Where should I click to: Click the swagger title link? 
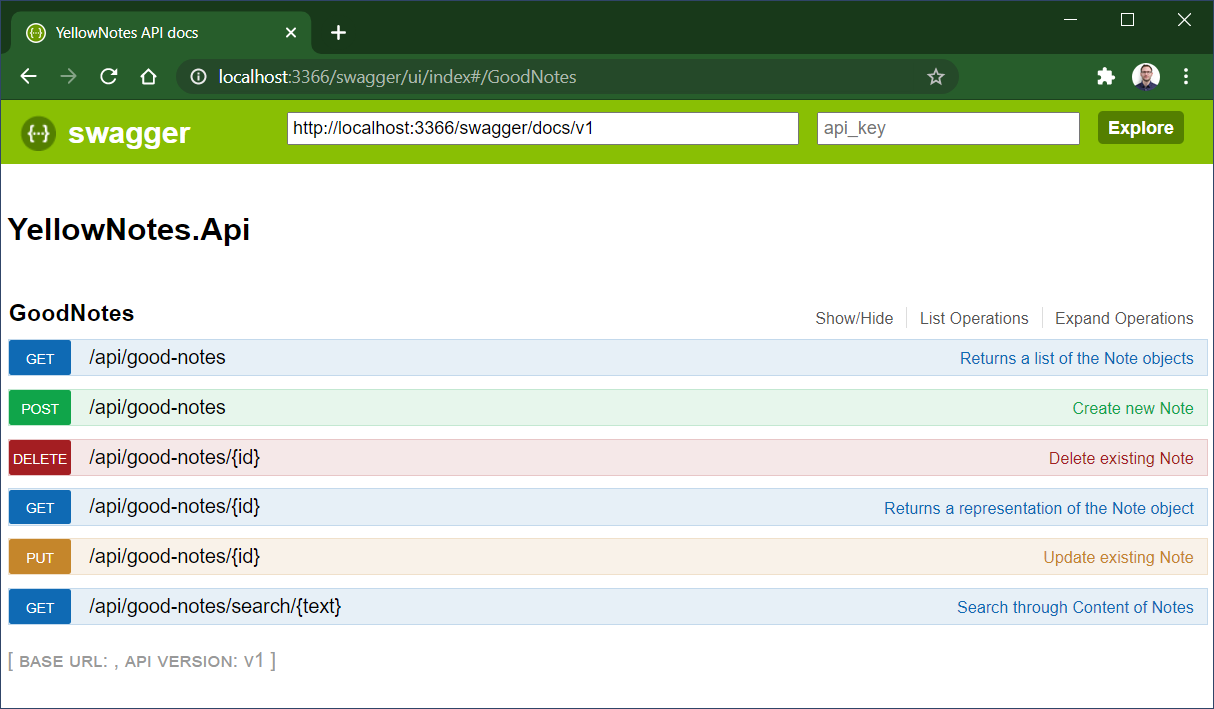click(129, 133)
